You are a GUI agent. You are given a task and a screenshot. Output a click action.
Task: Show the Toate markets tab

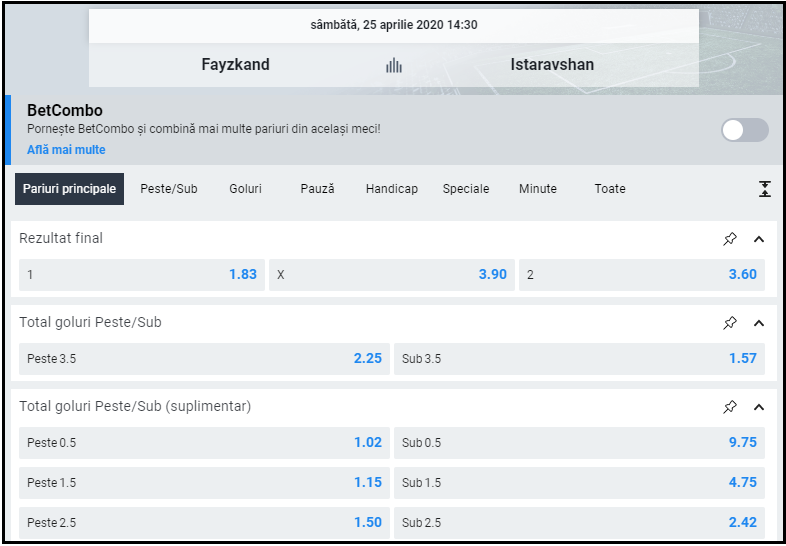click(x=610, y=189)
